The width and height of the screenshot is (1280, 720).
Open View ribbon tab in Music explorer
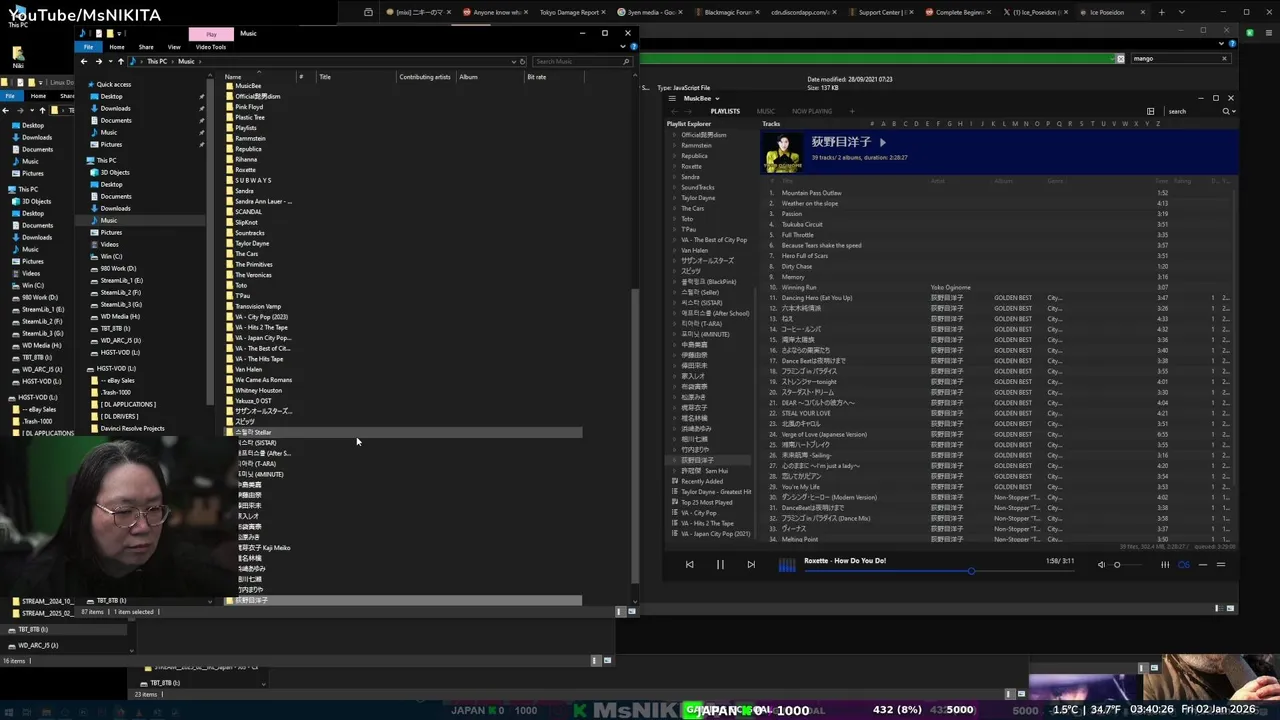[174, 47]
